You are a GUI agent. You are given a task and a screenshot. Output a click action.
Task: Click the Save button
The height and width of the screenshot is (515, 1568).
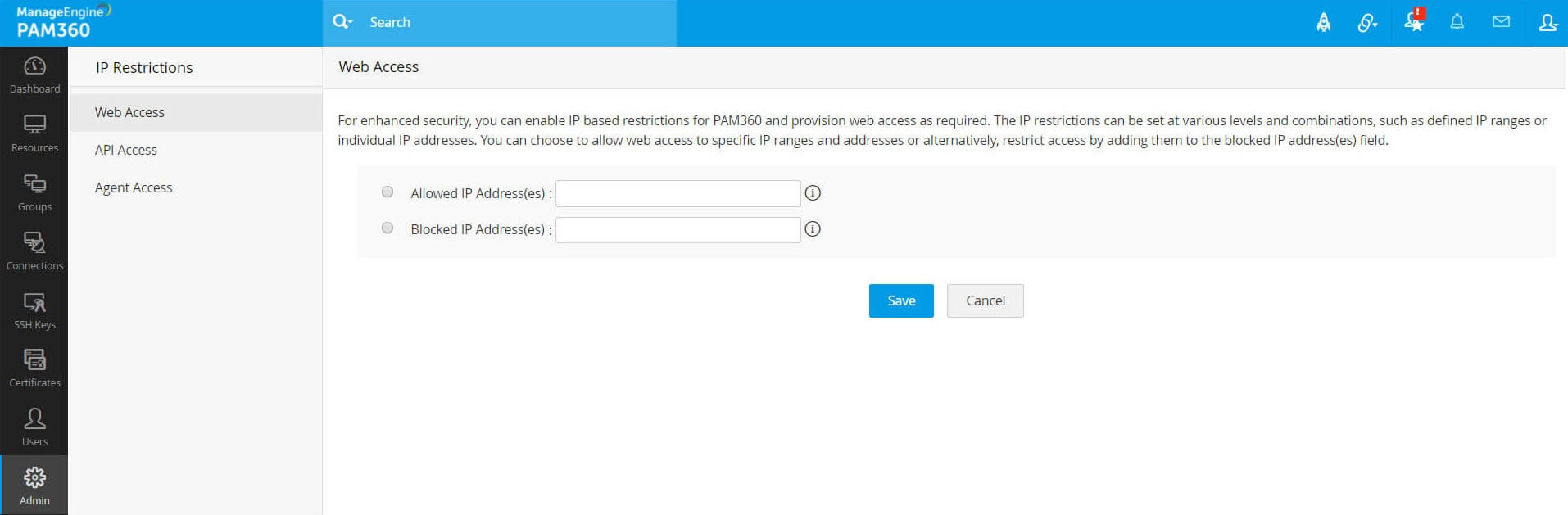[x=900, y=300]
